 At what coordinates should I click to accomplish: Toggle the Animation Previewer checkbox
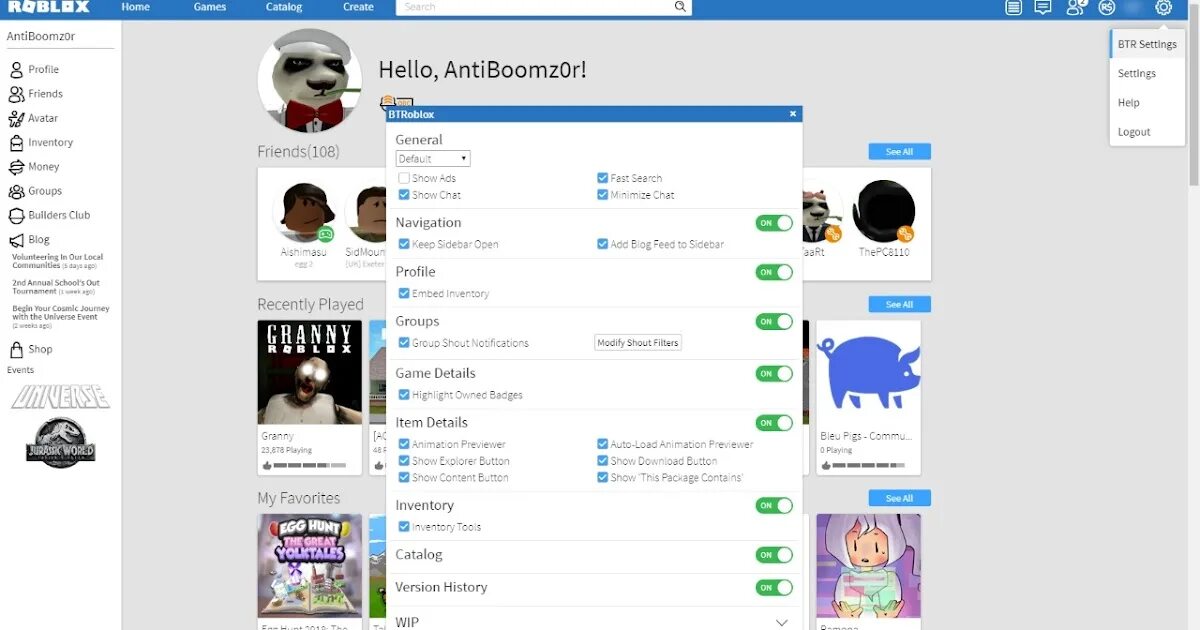404,444
